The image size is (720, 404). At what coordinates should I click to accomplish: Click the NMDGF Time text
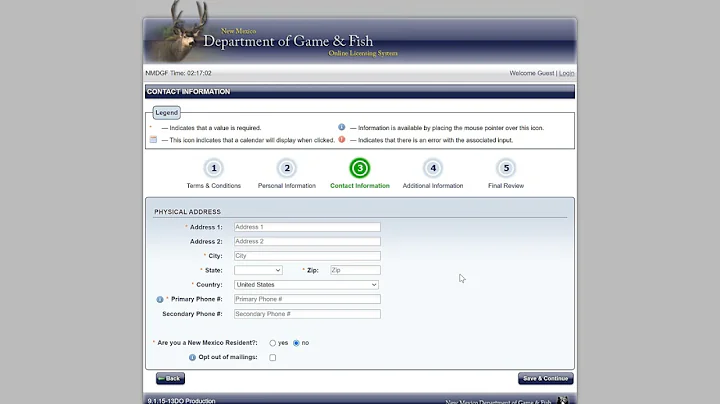pos(179,73)
